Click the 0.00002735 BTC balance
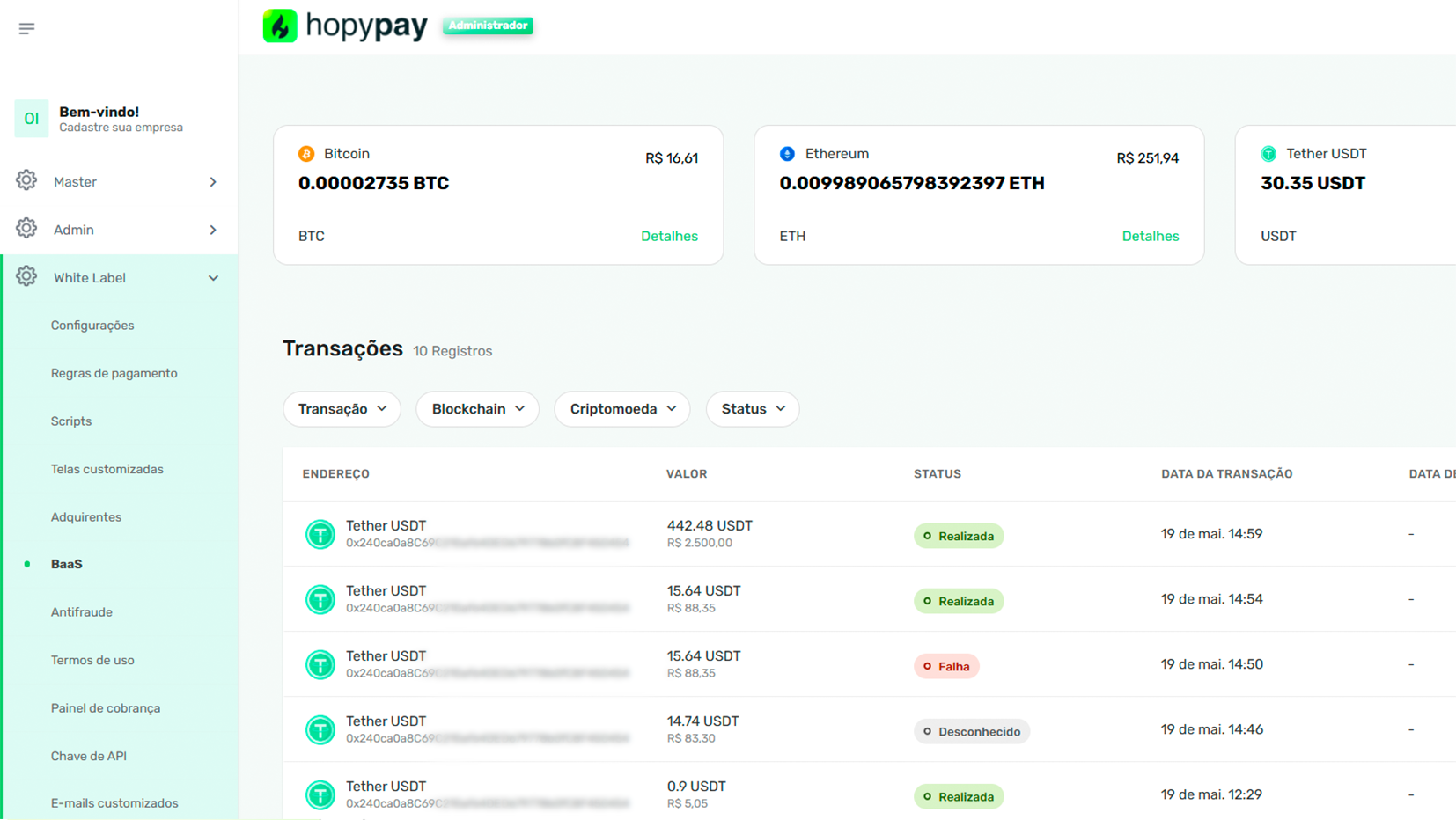 tap(374, 183)
